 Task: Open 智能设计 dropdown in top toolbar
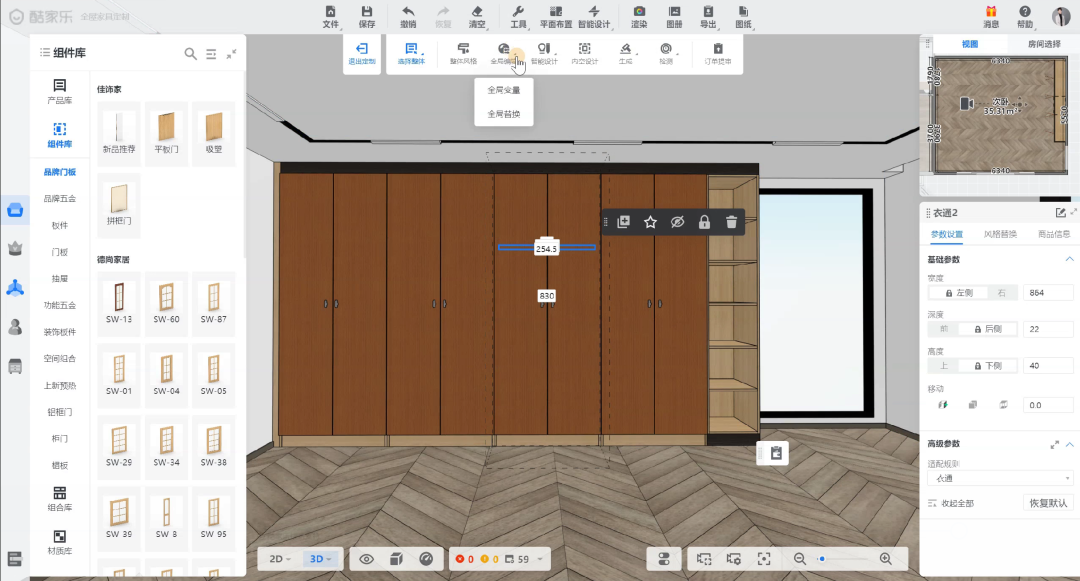point(594,17)
